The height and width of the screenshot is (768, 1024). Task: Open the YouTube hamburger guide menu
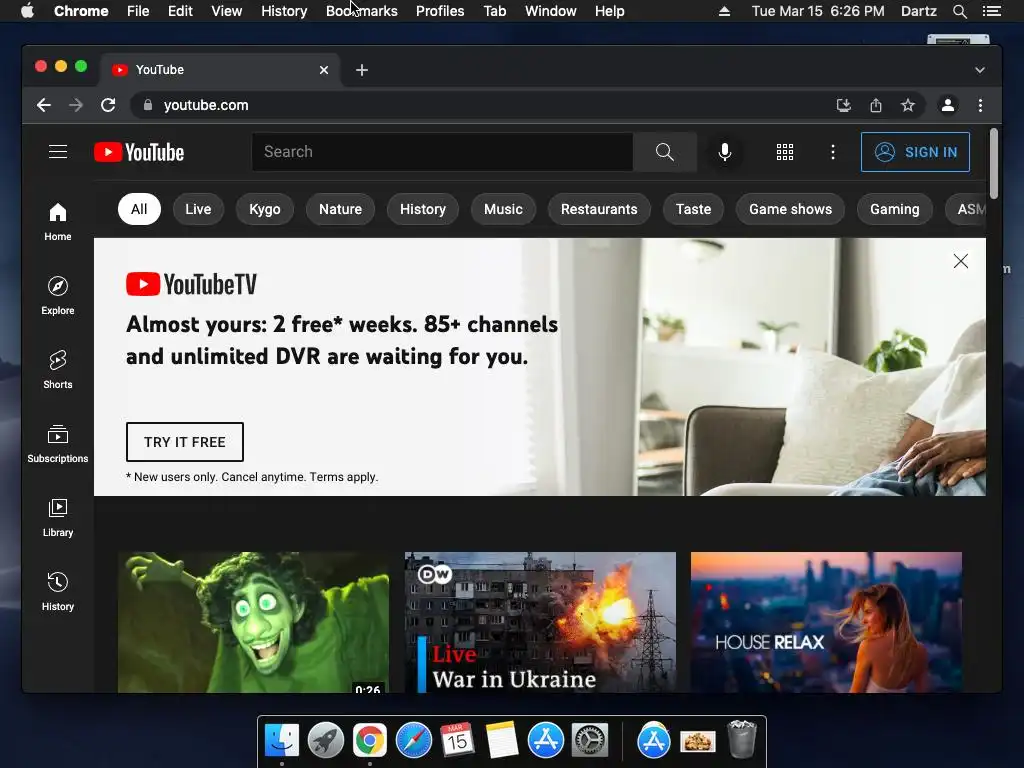pos(58,152)
